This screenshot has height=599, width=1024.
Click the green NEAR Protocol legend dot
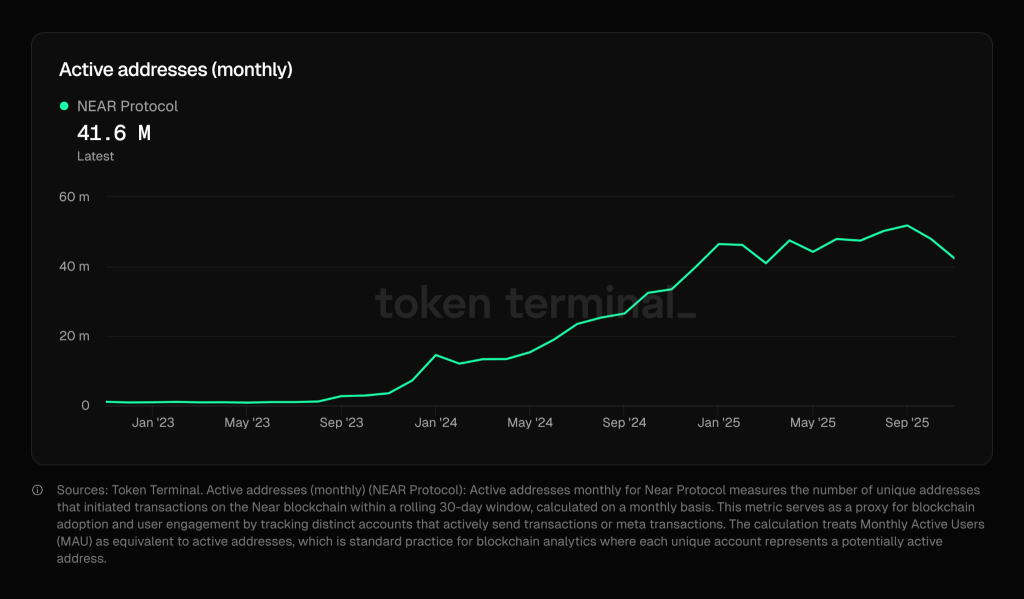(64, 106)
